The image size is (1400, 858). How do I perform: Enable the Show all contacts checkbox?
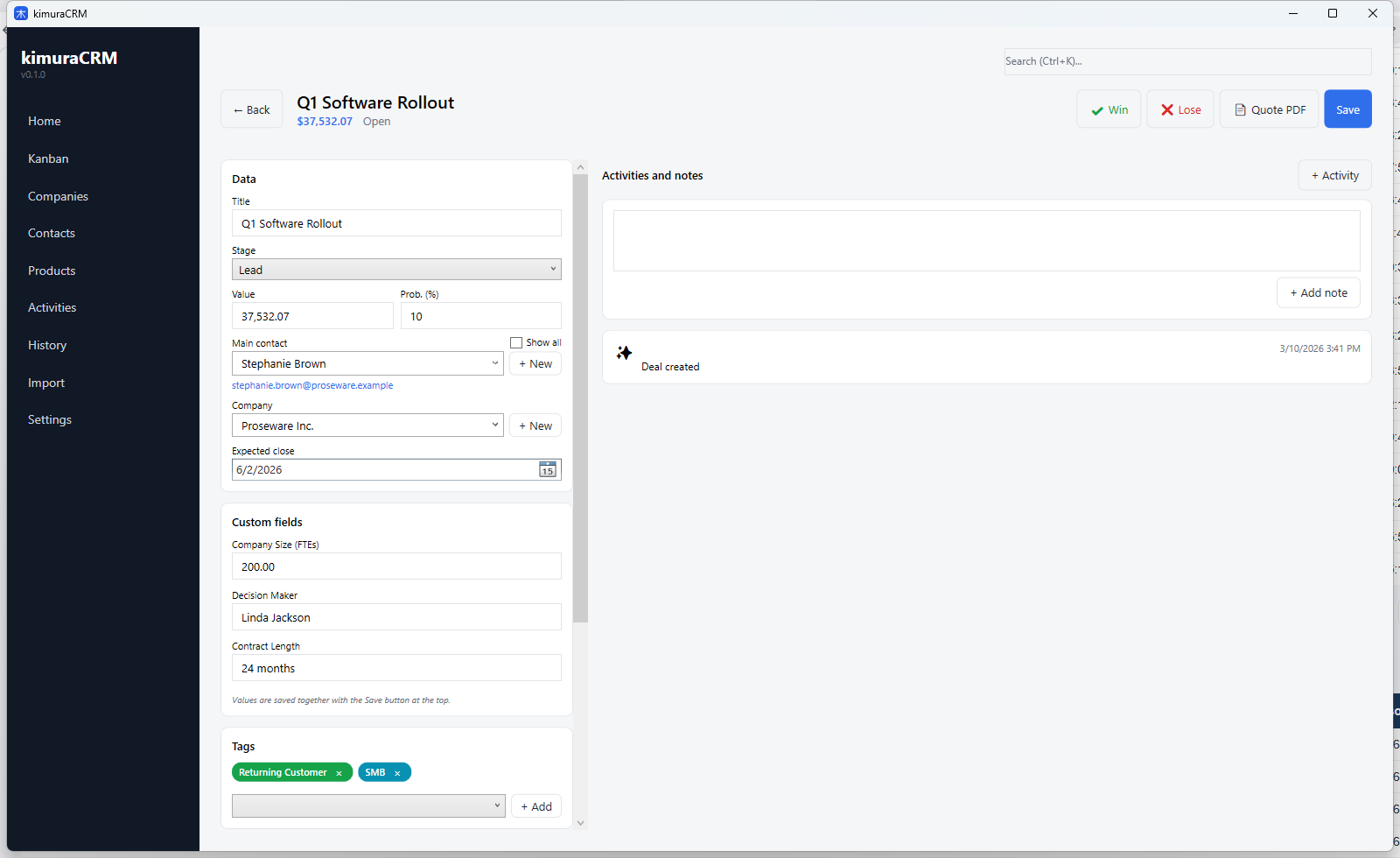[516, 342]
